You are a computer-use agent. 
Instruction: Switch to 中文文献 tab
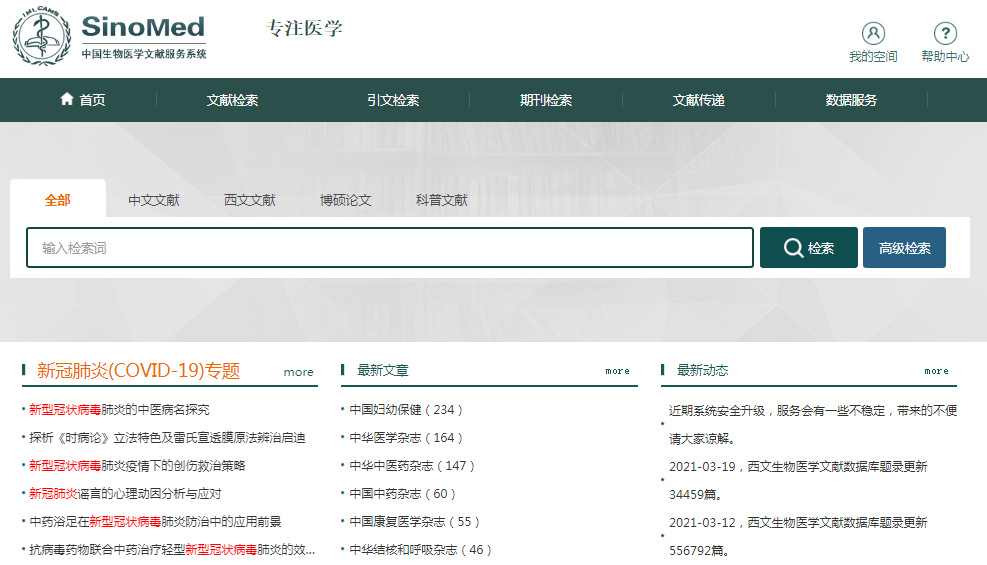tap(154, 200)
